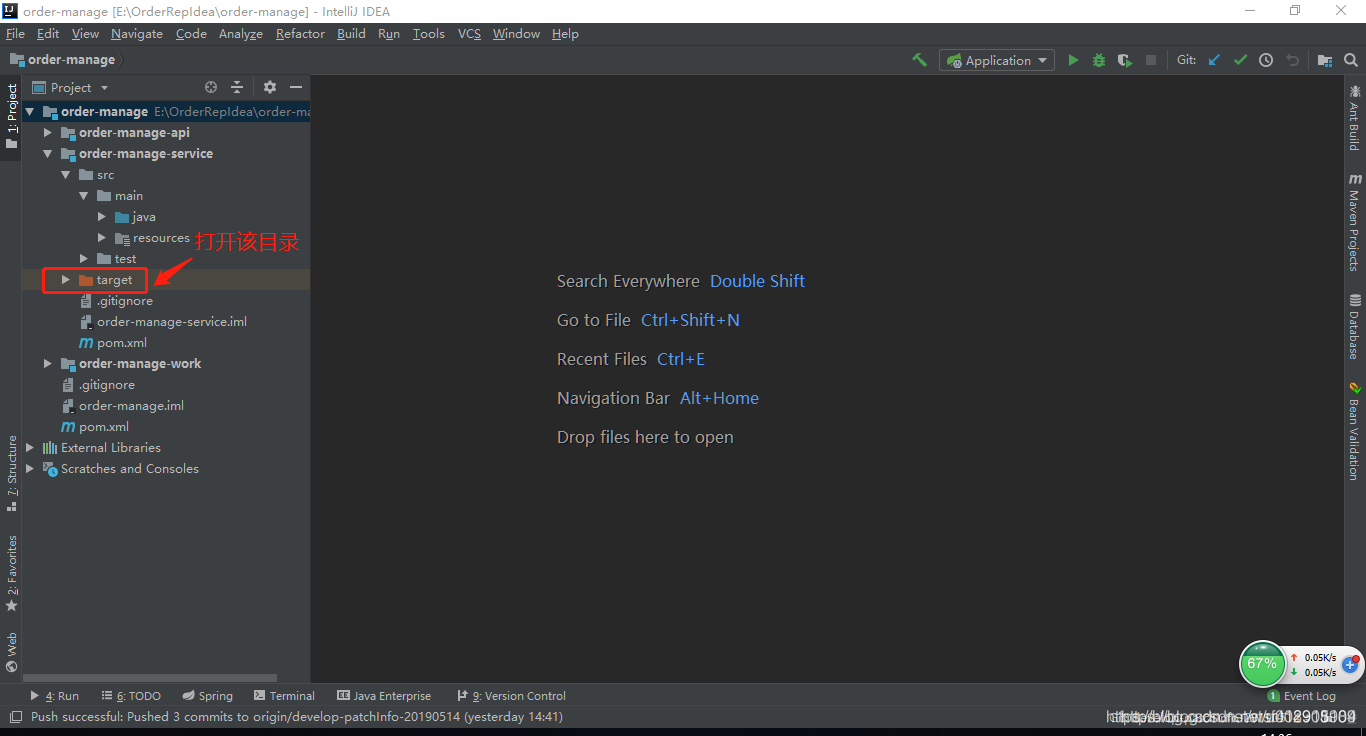
Task: Collapse the order-manage-service module arrow
Action: [x=47, y=154]
